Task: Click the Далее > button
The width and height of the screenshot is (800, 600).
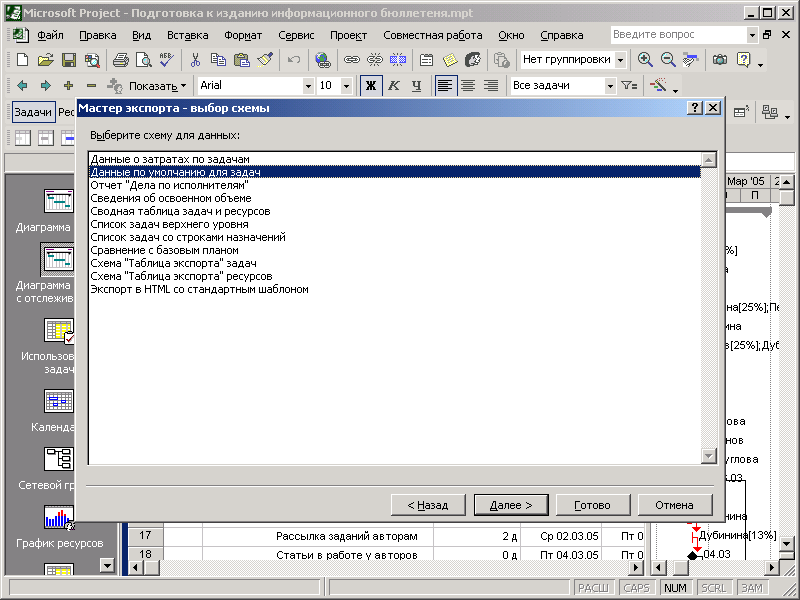Action: coord(511,505)
